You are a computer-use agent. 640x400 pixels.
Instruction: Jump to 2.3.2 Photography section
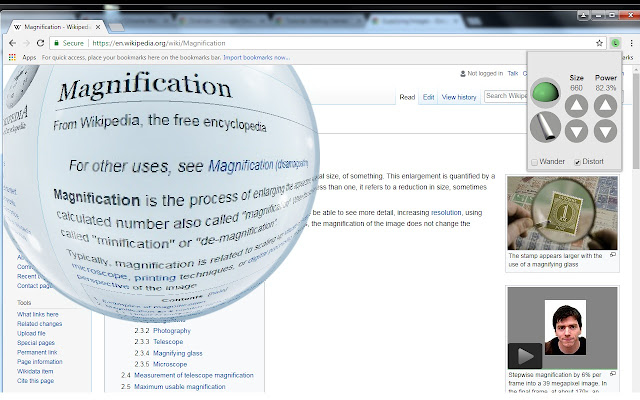(162, 331)
